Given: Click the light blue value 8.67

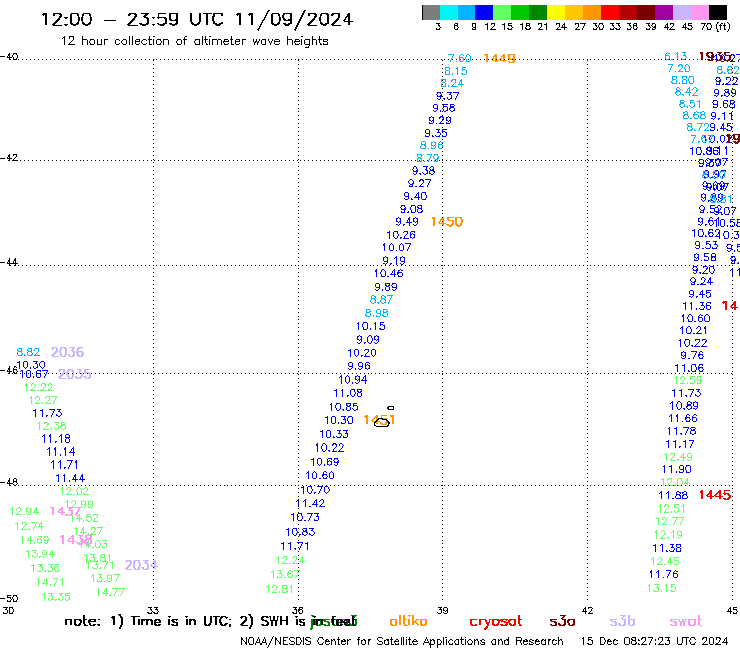Looking at the screenshot, I should pos(381,300).
